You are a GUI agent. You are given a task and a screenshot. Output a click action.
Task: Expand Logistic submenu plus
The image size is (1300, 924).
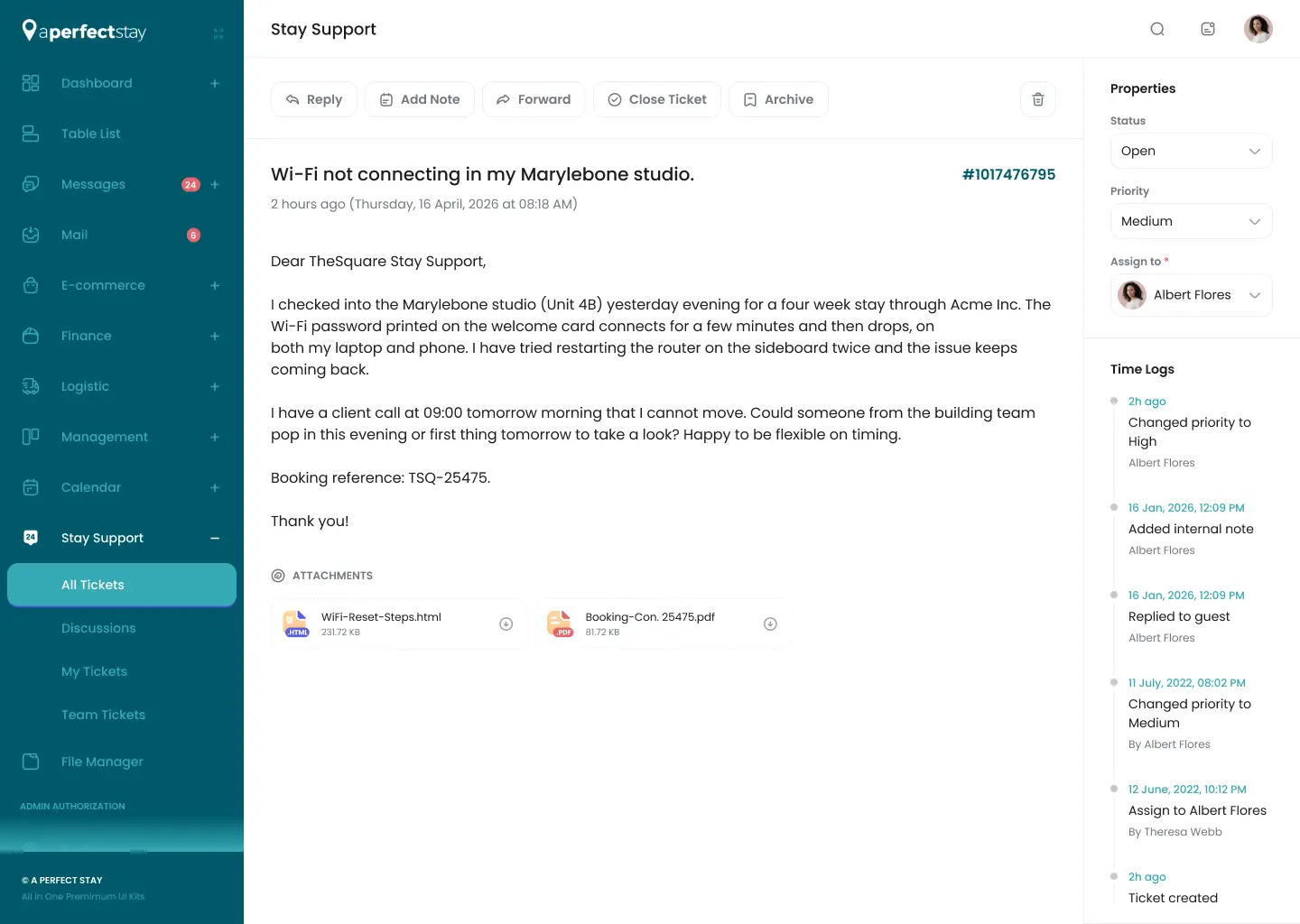click(x=215, y=386)
